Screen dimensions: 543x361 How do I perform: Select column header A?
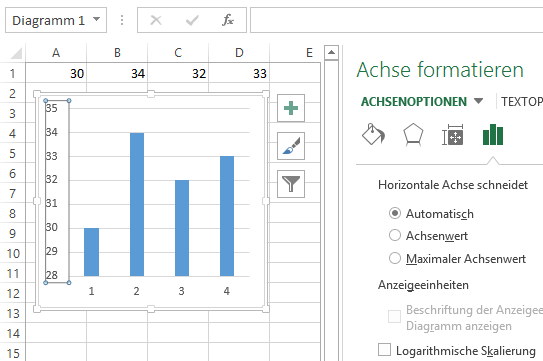[x=56, y=53]
